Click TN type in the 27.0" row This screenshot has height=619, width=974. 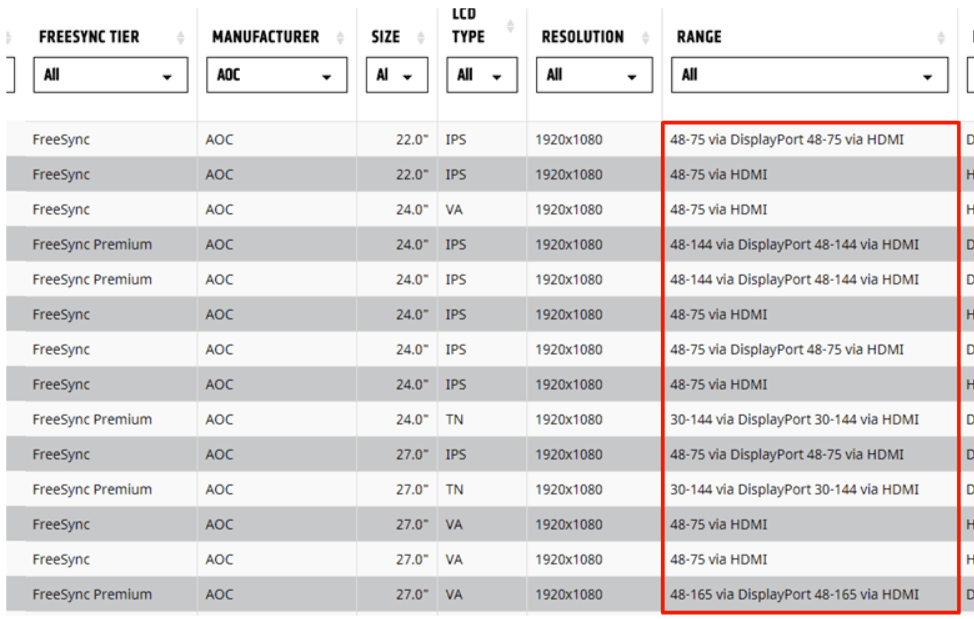454,489
